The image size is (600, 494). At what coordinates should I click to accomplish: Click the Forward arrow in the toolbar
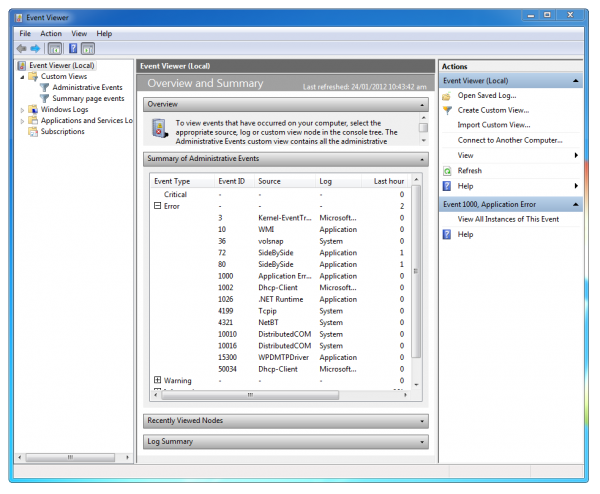[x=35, y=48]
